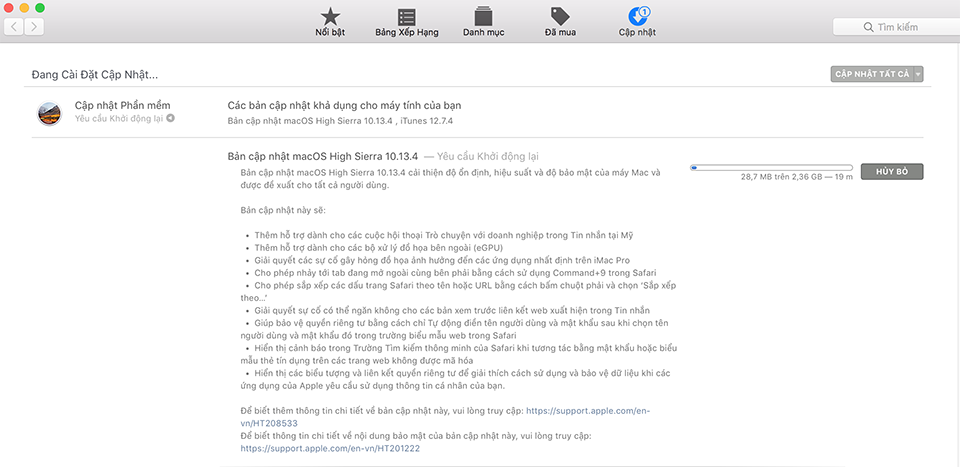Open Bảng Xếp Hạng top charts icon

407,17
